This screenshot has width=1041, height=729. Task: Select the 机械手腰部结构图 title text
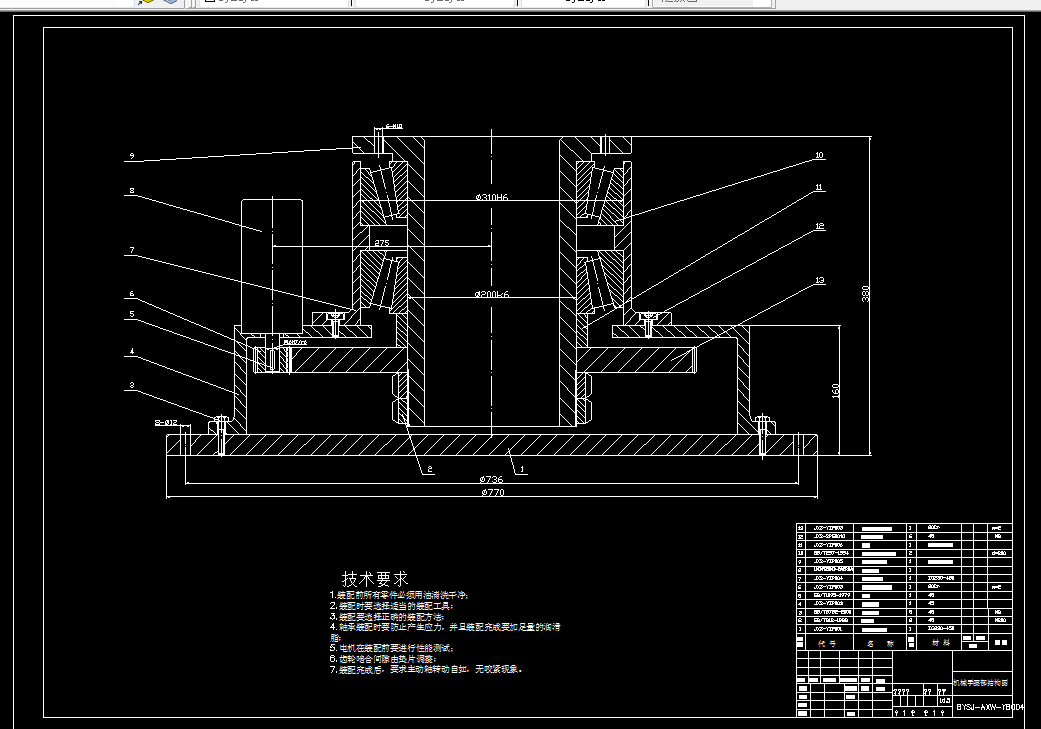click(981, 683)
